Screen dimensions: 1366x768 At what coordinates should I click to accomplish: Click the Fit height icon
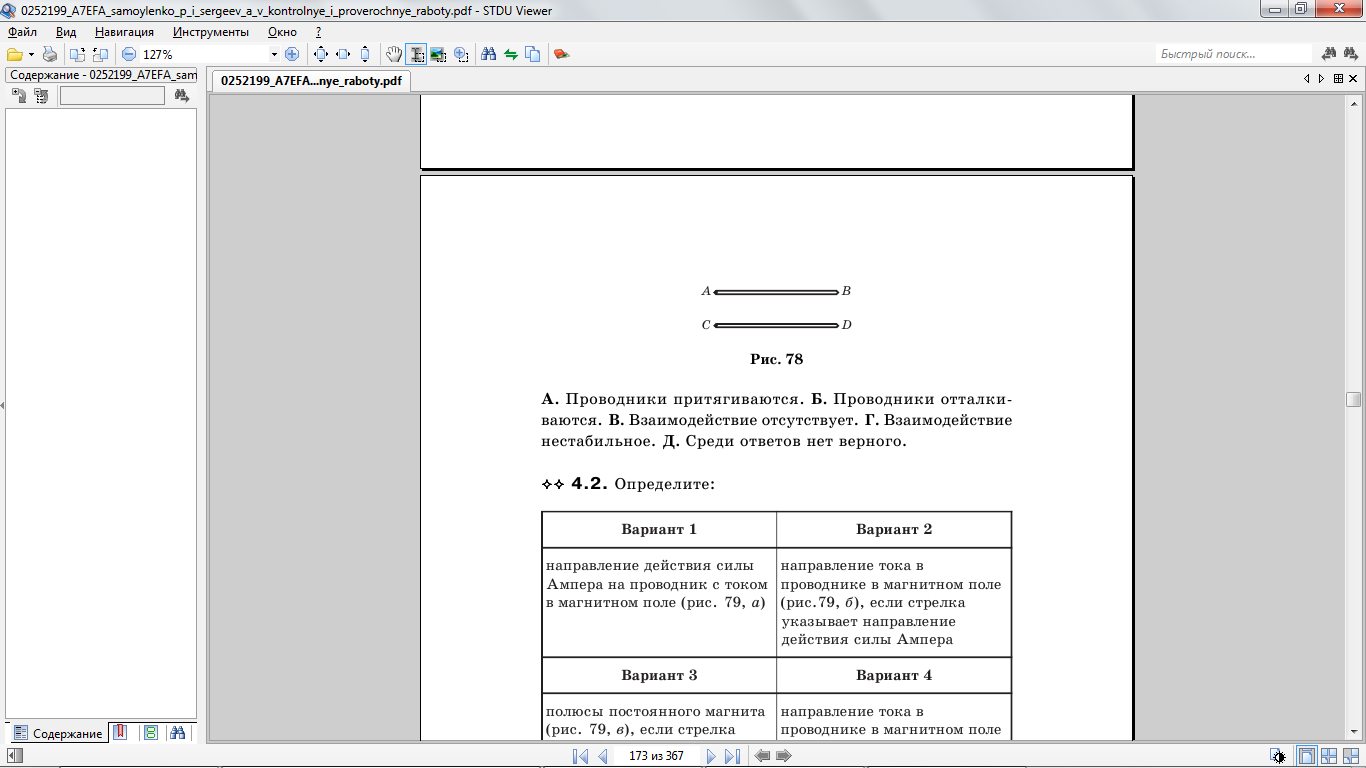pos(365,54)
